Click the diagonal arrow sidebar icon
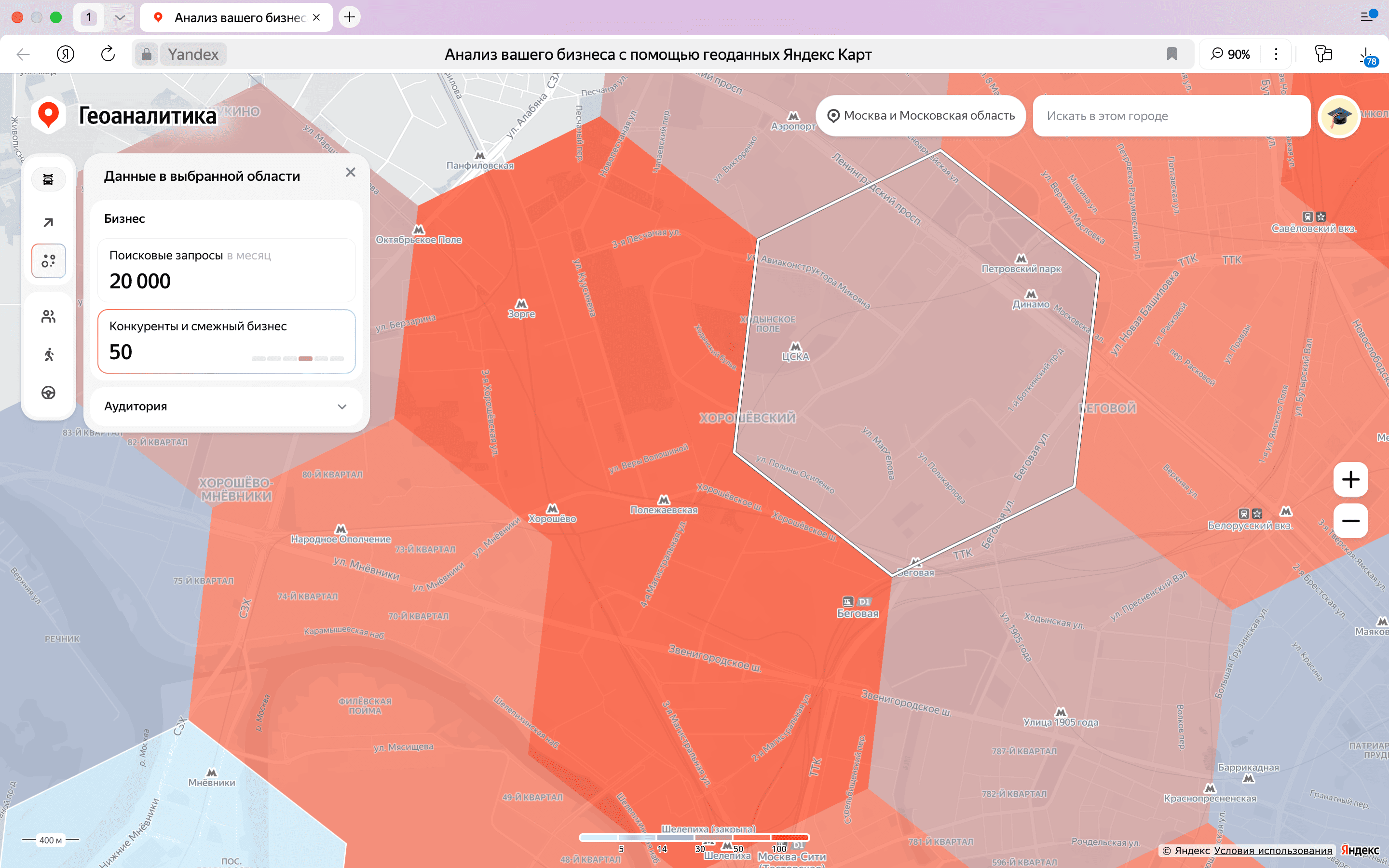This screenshot has height=868, width=1389. click(48, 222)
